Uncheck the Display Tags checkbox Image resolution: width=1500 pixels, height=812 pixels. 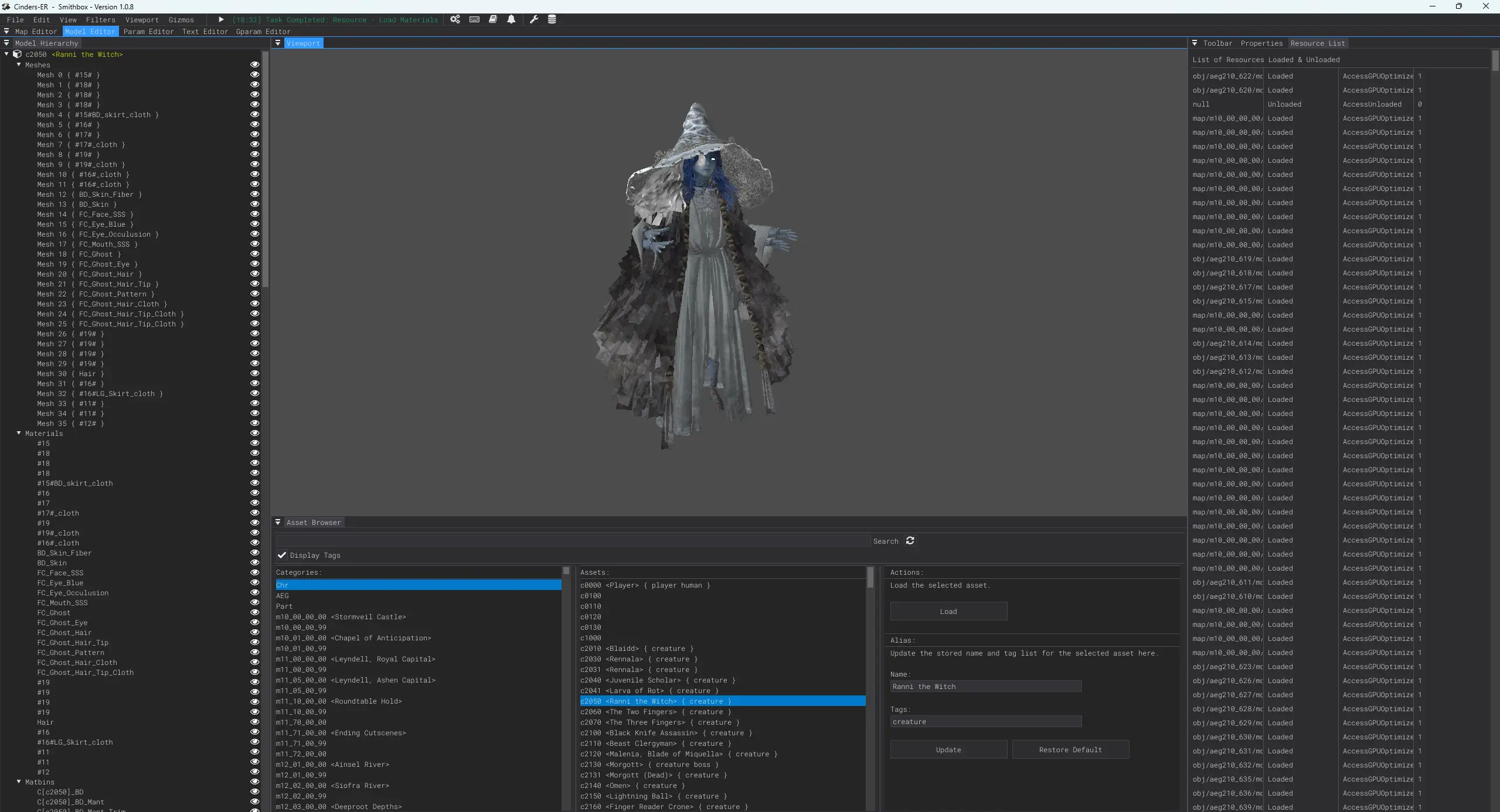pos(282,555)
